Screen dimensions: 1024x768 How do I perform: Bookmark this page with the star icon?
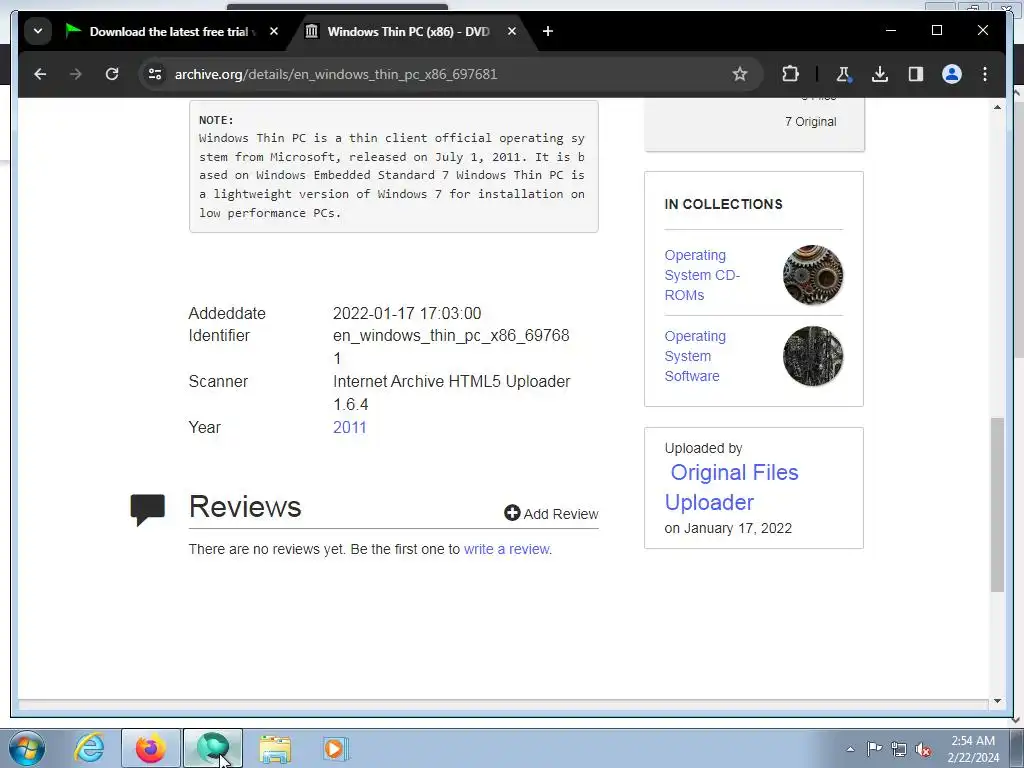click(739, 74)
